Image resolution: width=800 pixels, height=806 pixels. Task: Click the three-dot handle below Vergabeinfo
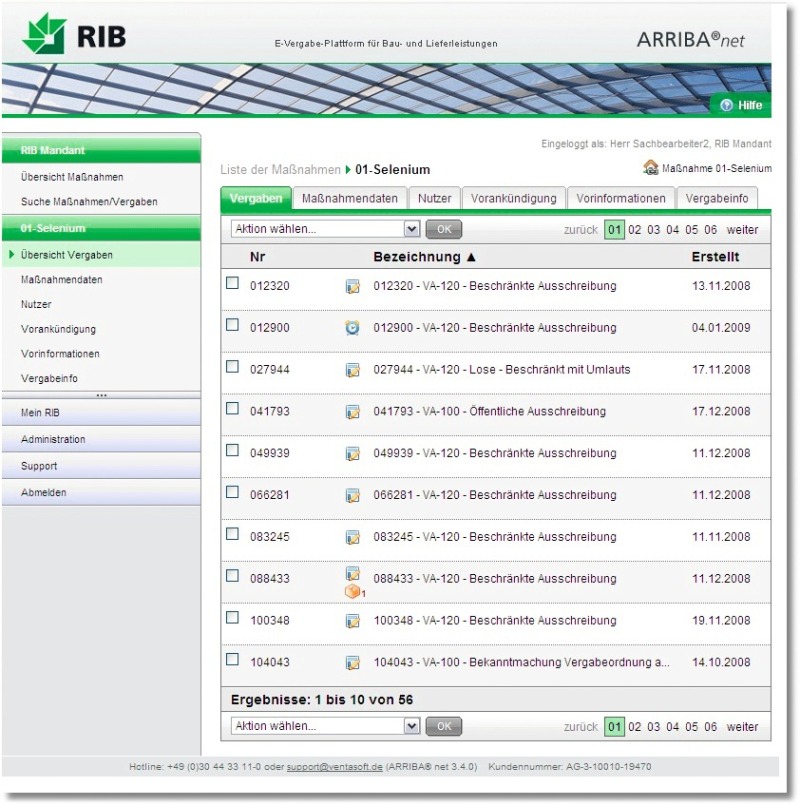point(101,395)
